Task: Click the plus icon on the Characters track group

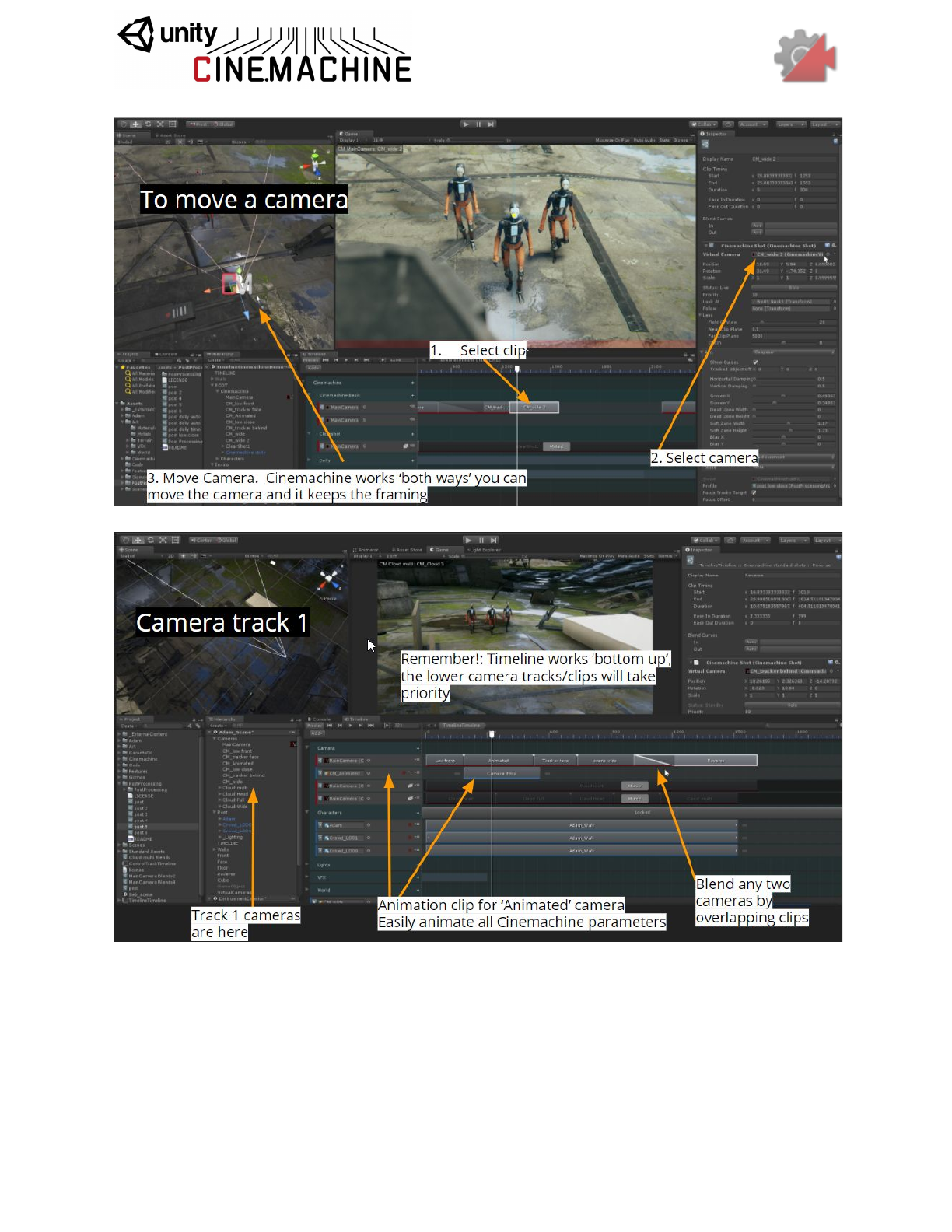Action: click(x=417, y=813)
